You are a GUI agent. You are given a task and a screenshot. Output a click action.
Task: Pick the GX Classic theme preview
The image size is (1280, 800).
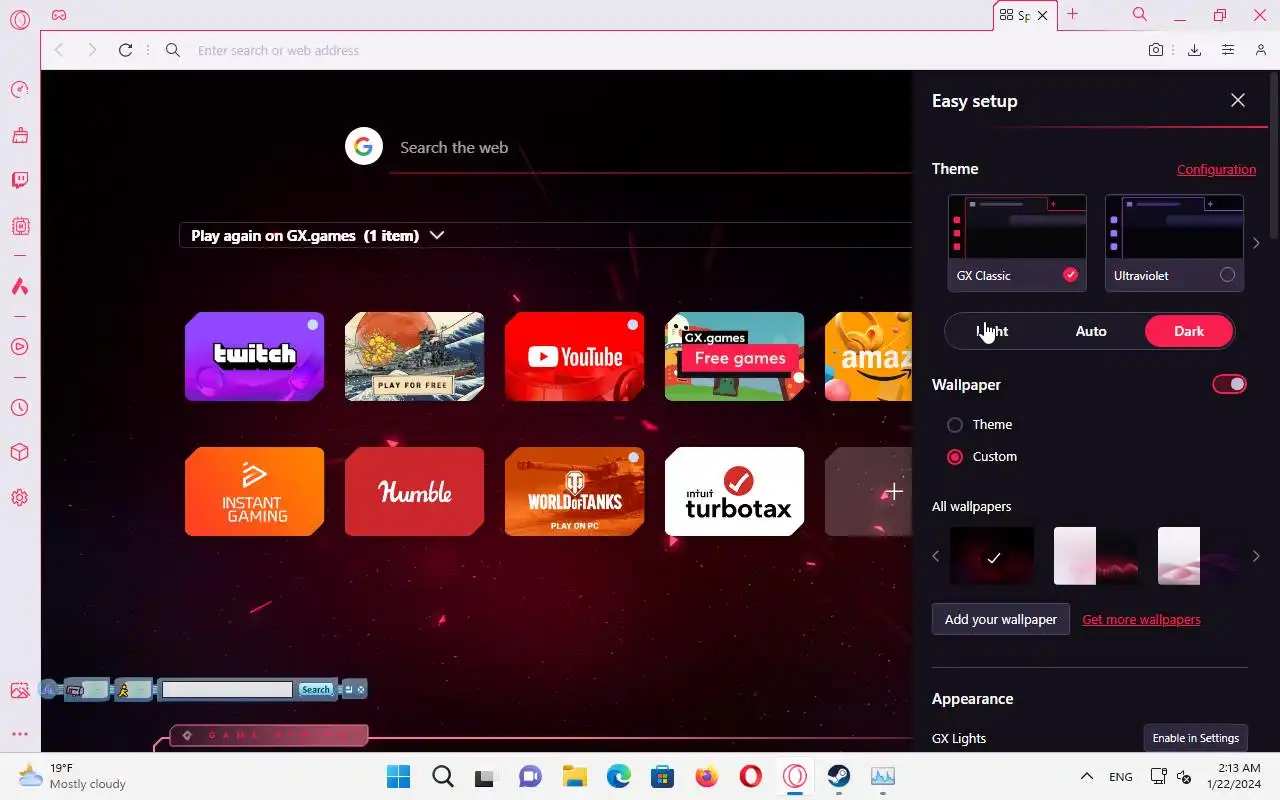pyautogui.click(x=1017, y=227)
